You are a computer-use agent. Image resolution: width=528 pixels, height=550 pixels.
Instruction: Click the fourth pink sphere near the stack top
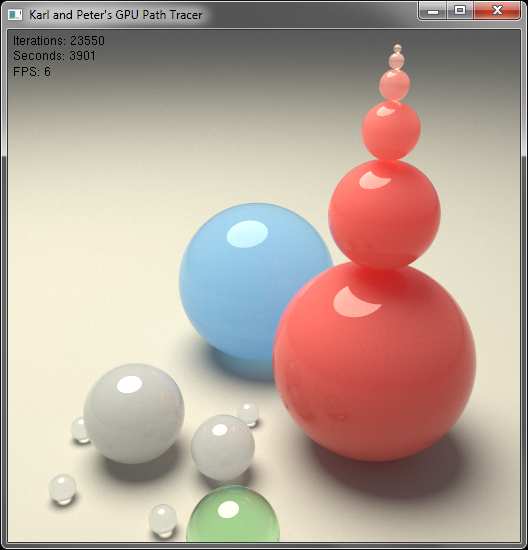(394, 85)
